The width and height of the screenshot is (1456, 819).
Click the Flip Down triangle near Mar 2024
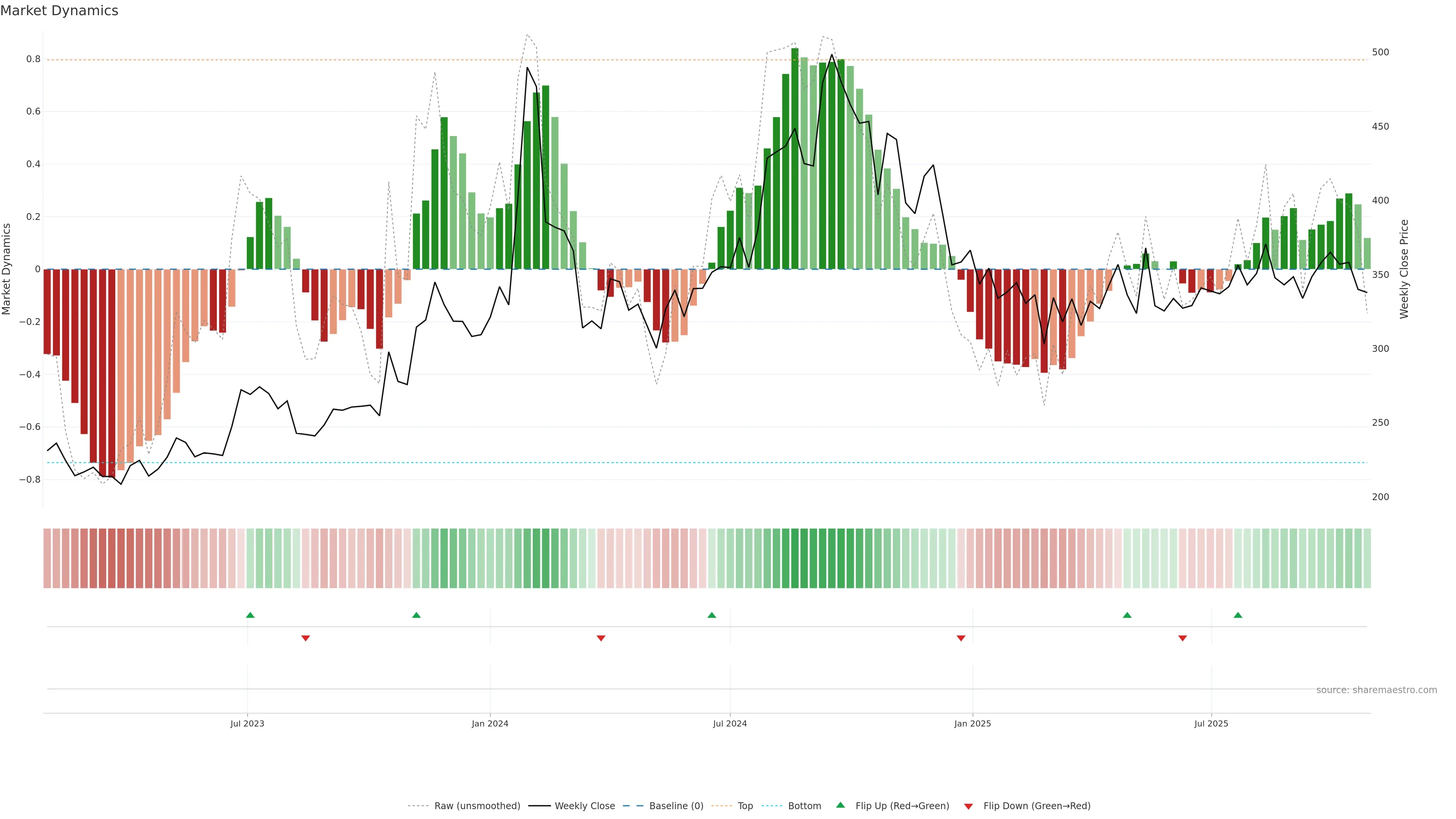pos(601,638)
